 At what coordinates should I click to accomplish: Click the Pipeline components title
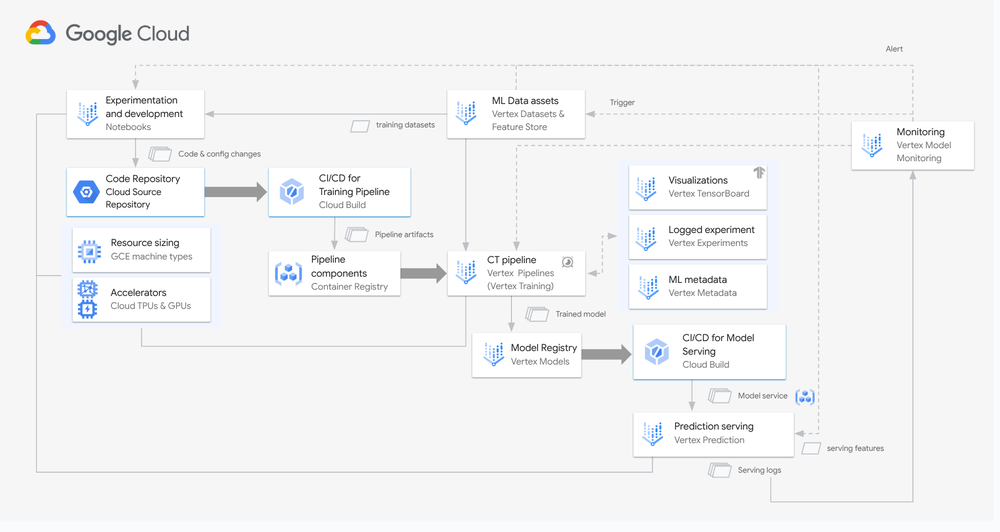[339, 266]
